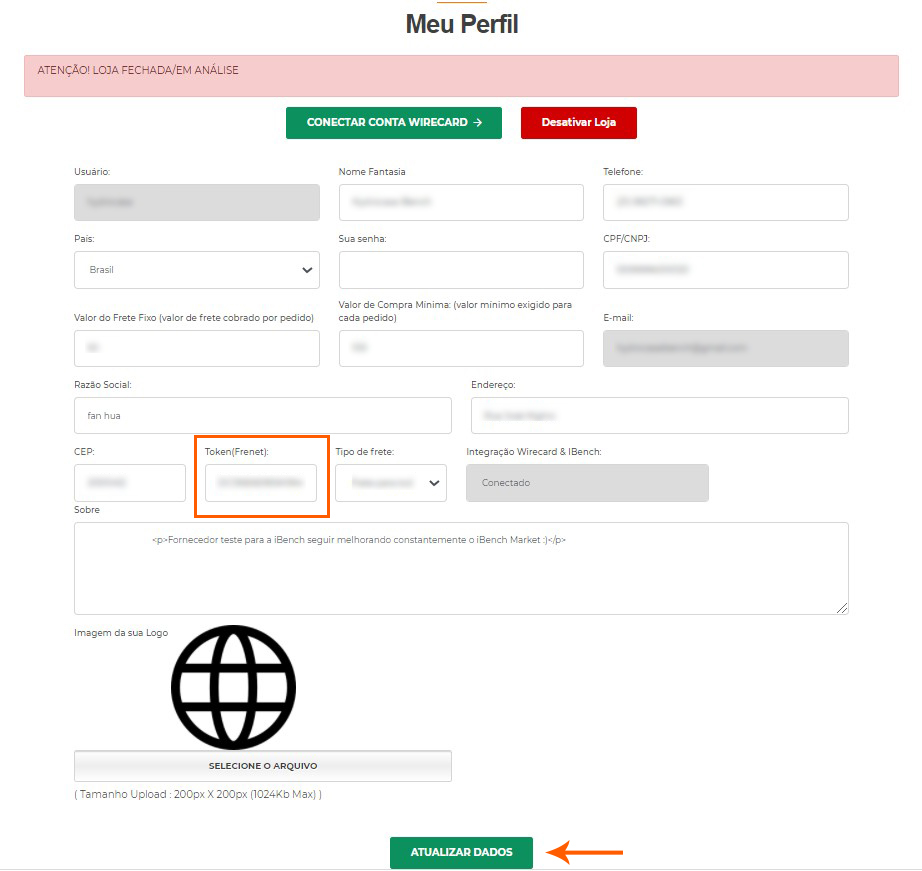The height and width of the screenshot is (871, 922).
Task: Click the red Desativar Loja button
Action: pyautogui.click(x=578, y=123)
